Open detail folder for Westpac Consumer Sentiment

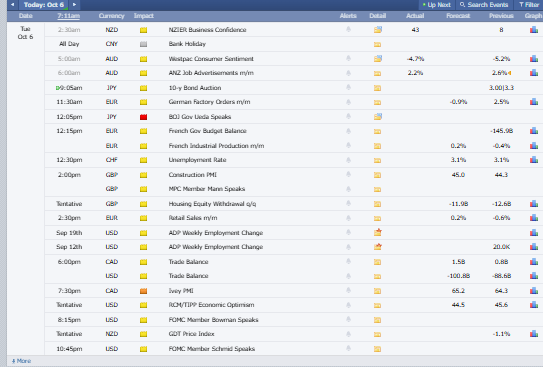(x=377, y=59)
